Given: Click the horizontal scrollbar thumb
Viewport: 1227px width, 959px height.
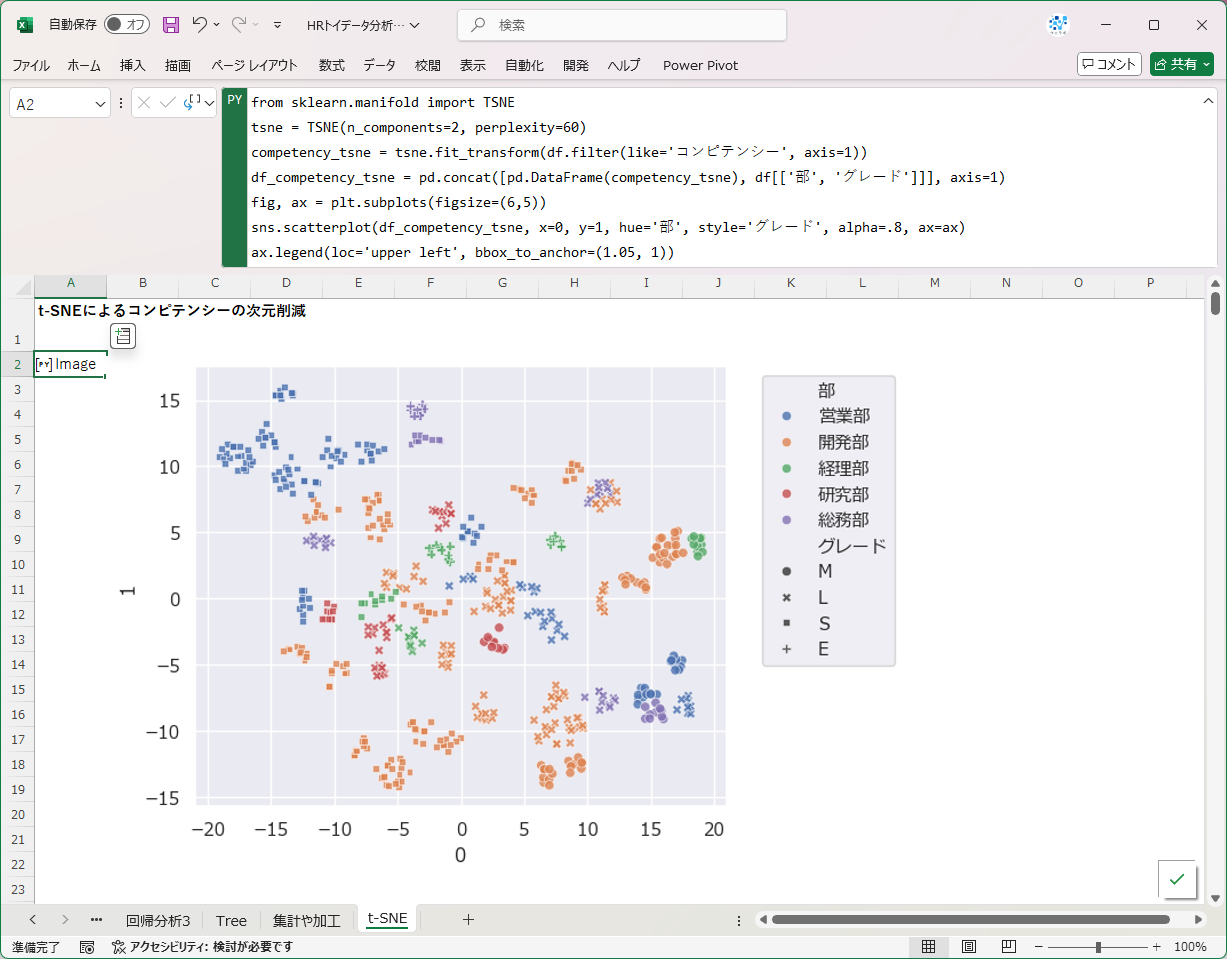Looking at the screenshot, I should click(970, 920).
